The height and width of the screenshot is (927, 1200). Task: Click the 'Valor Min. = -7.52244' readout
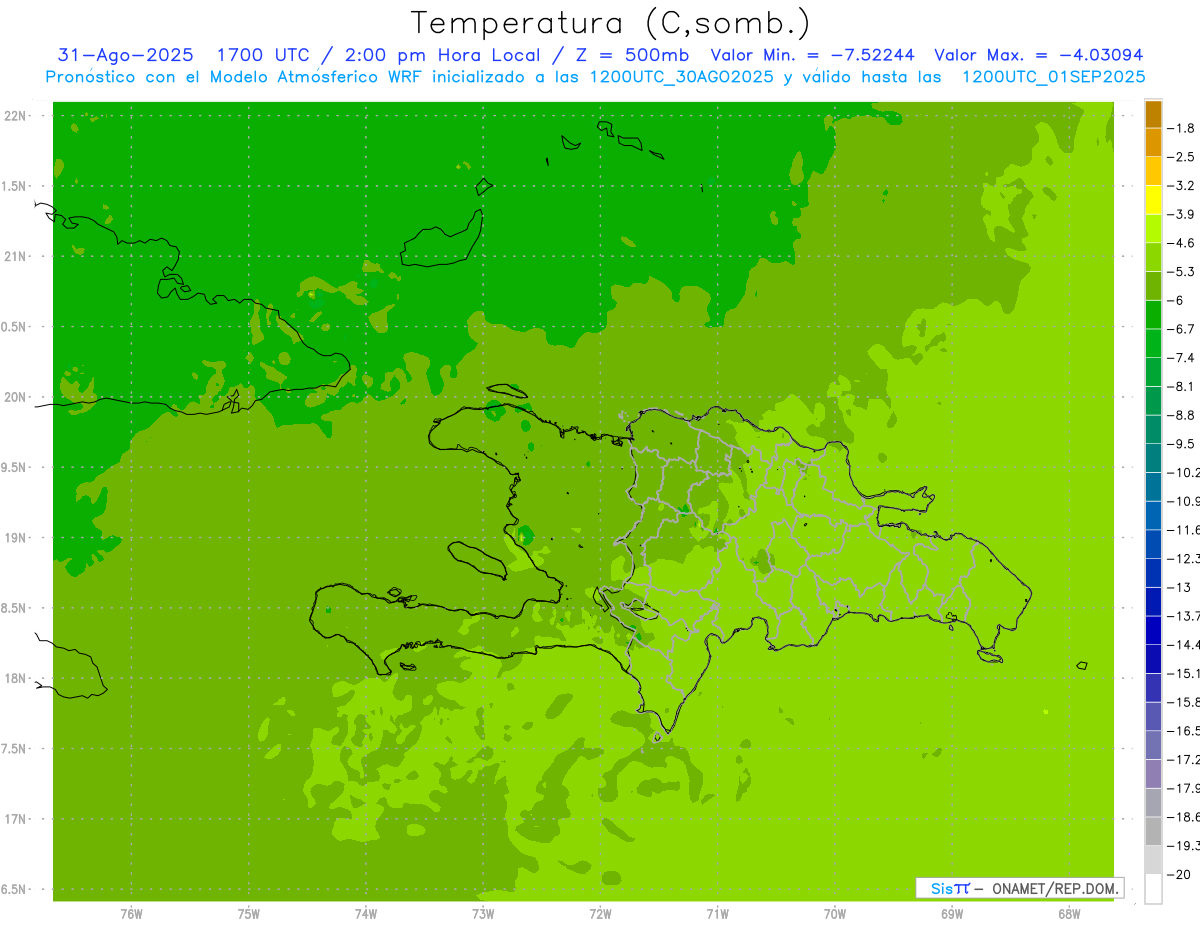click(x=812, y=55)
